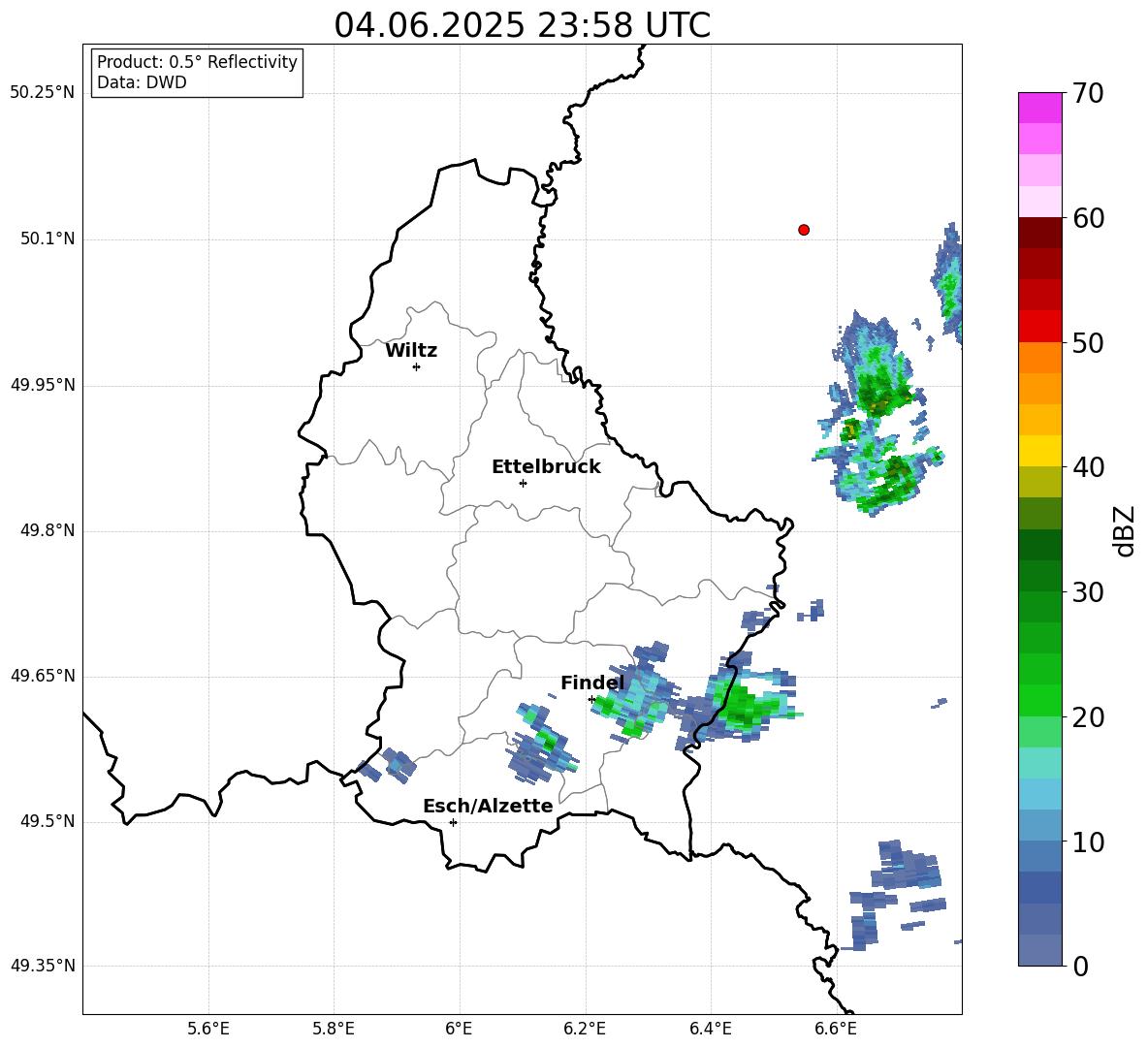Click the '5.6°E' longitude tick label

pyautogui.click(x=208, y=1029)
